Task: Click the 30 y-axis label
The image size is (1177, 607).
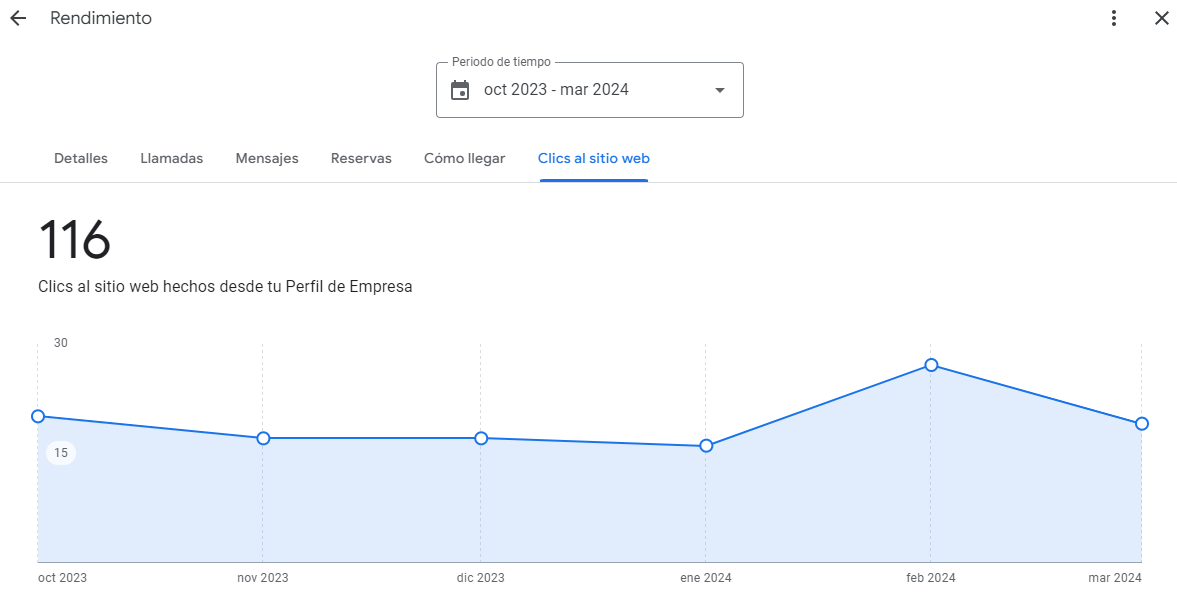Action: (61, 343)
